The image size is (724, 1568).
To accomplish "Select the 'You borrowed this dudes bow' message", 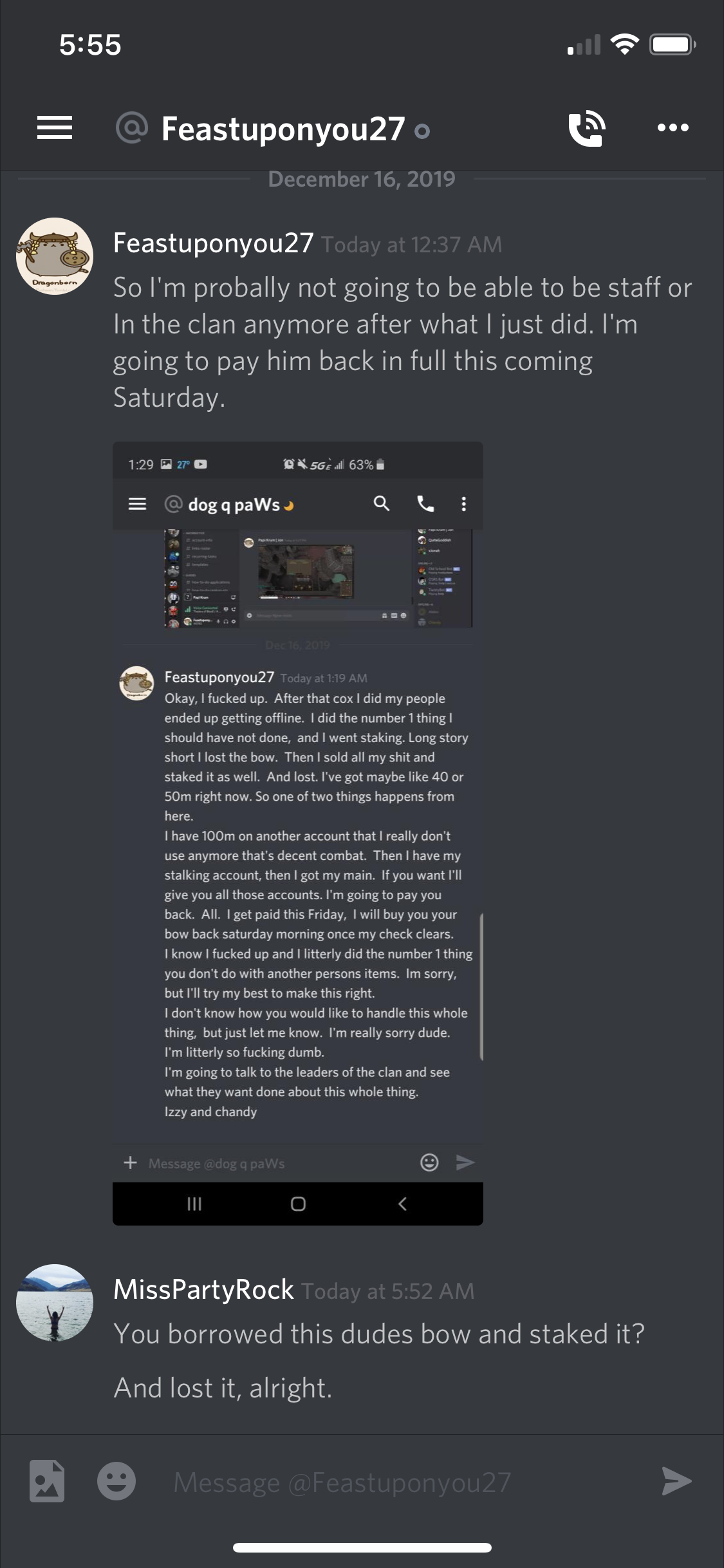I will click(379, 1334).
